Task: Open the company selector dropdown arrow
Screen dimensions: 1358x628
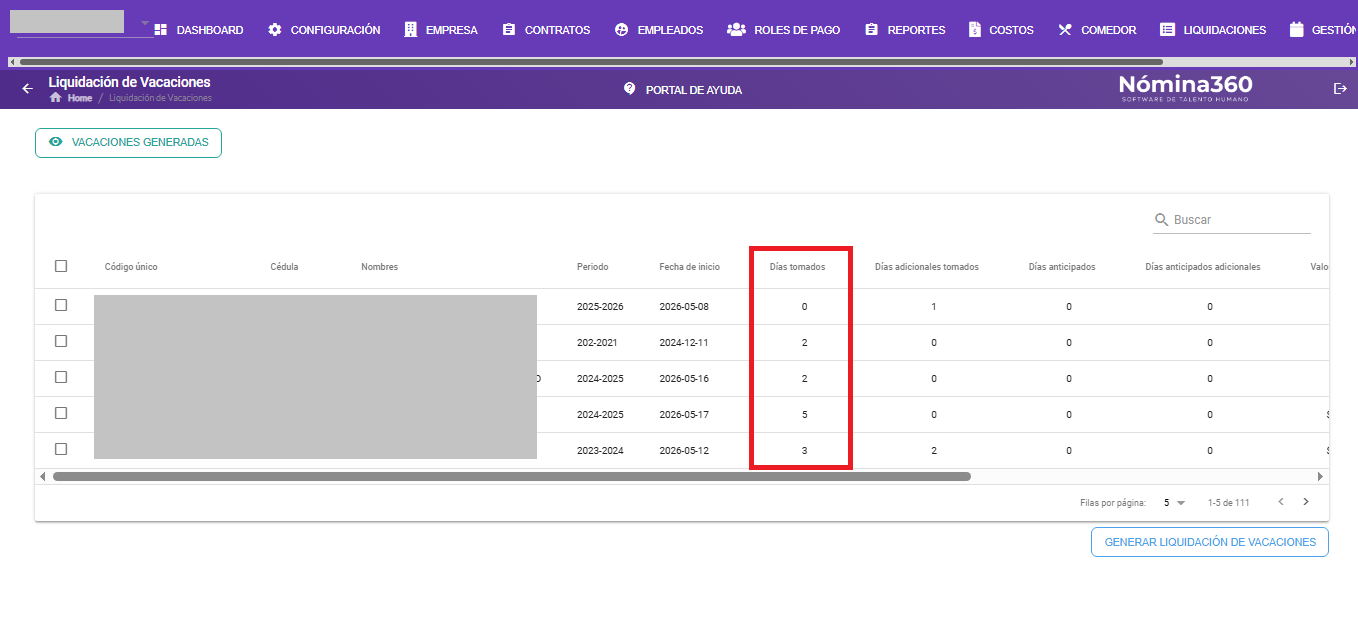Action: 145,22
